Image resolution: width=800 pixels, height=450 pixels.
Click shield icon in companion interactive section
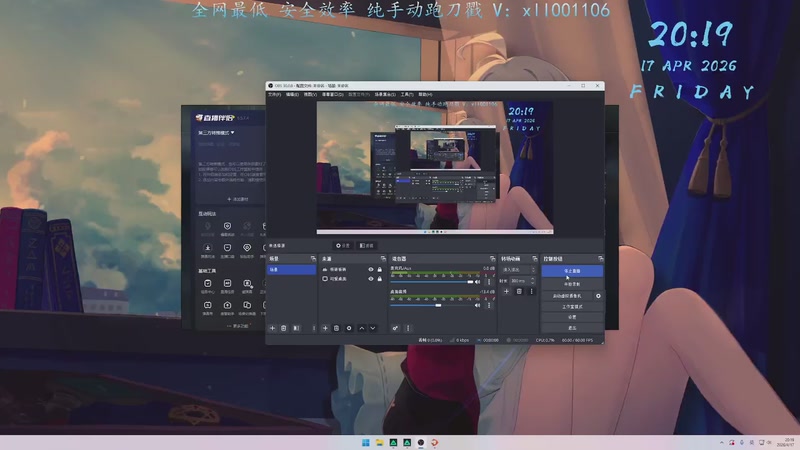pyautogui.click(x=227, y=227)
